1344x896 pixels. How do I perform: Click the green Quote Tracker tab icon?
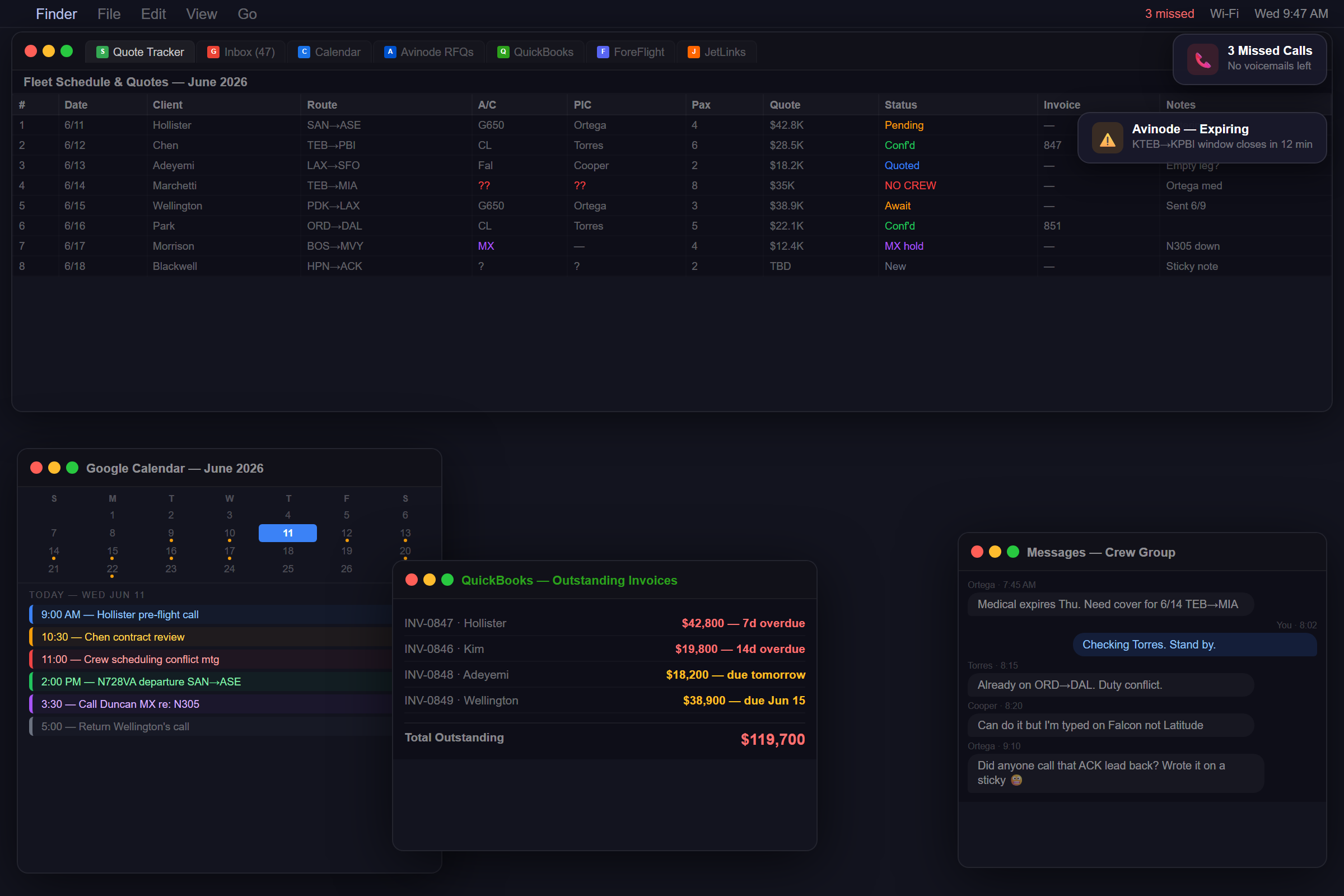pyautogui.click(x=102, y=52)
